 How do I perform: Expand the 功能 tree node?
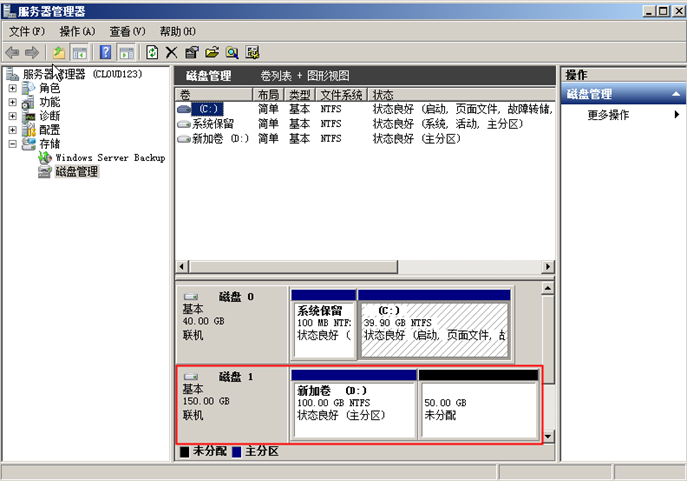(x=12, y=102)
